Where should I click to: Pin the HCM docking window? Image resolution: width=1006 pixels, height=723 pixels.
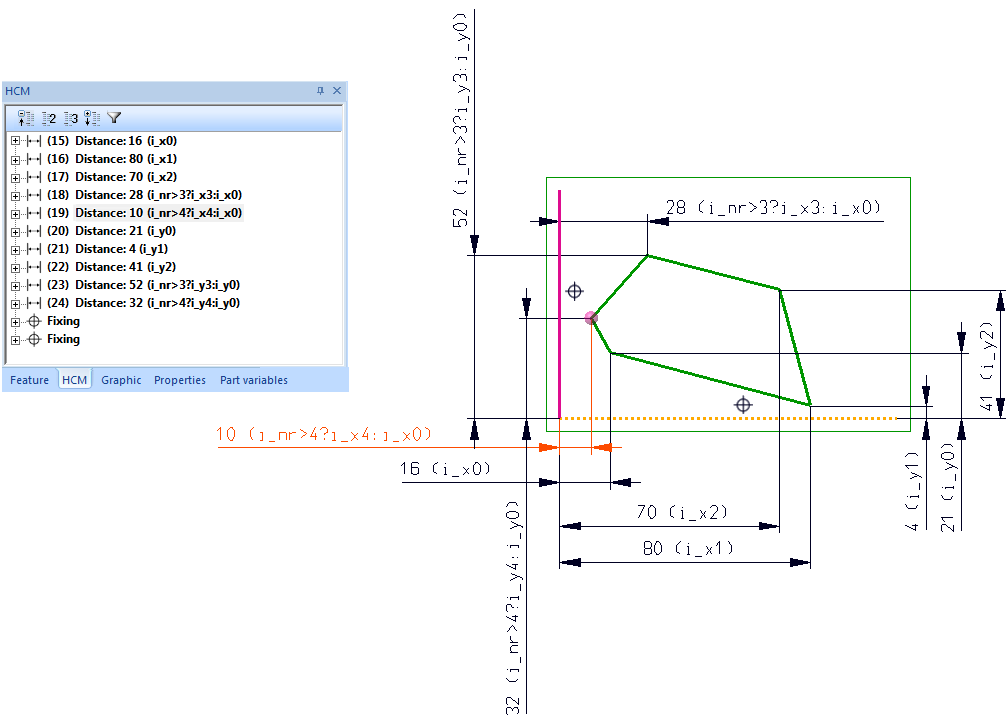coord(320,91)
